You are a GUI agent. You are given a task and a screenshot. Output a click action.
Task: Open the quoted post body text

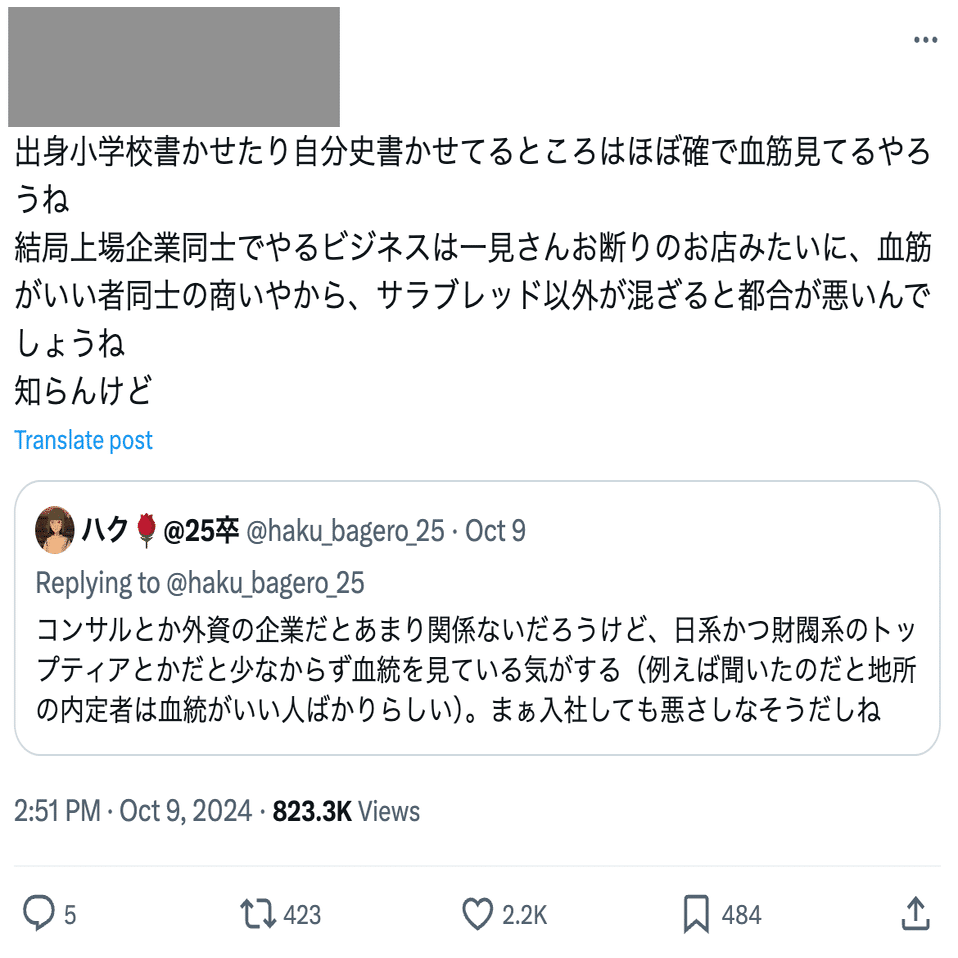[x=476, y=670]
